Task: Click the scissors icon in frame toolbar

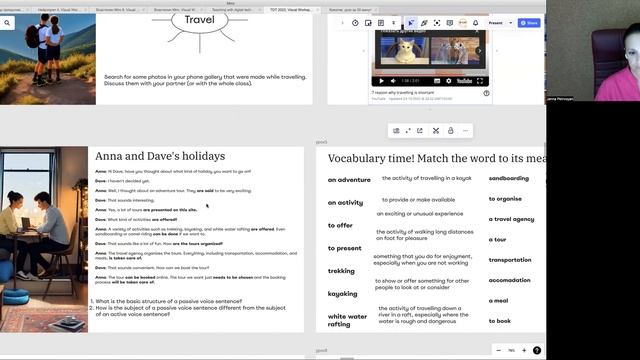Action: [436, 131]
